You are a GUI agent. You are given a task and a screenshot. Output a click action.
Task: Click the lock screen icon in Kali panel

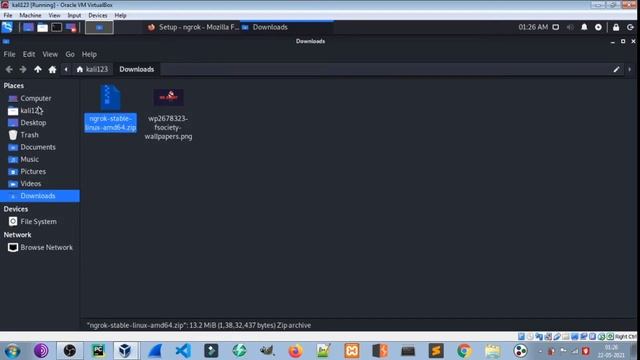(x=616, y=27)
